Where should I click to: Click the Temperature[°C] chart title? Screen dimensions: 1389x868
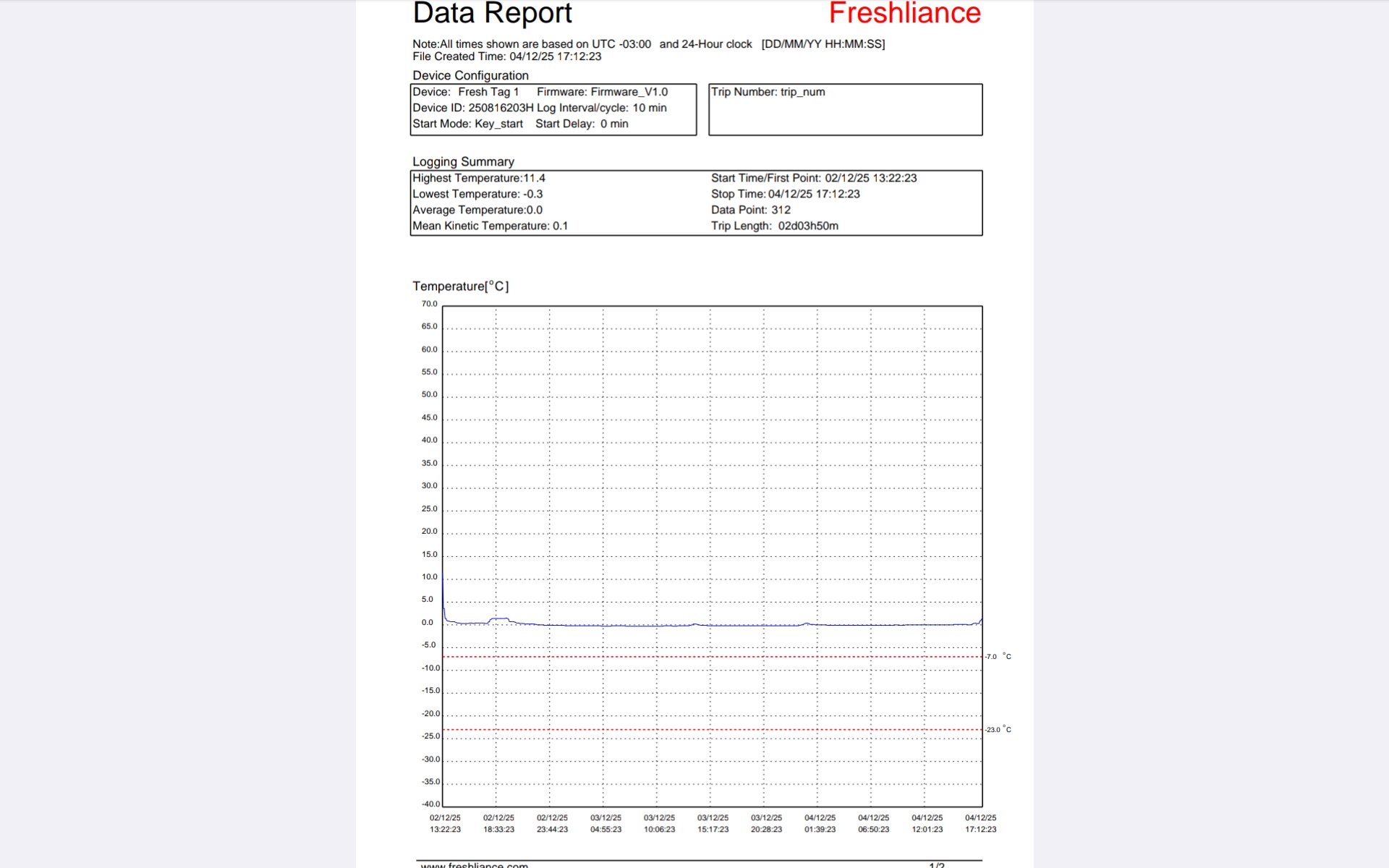point(460,286)
